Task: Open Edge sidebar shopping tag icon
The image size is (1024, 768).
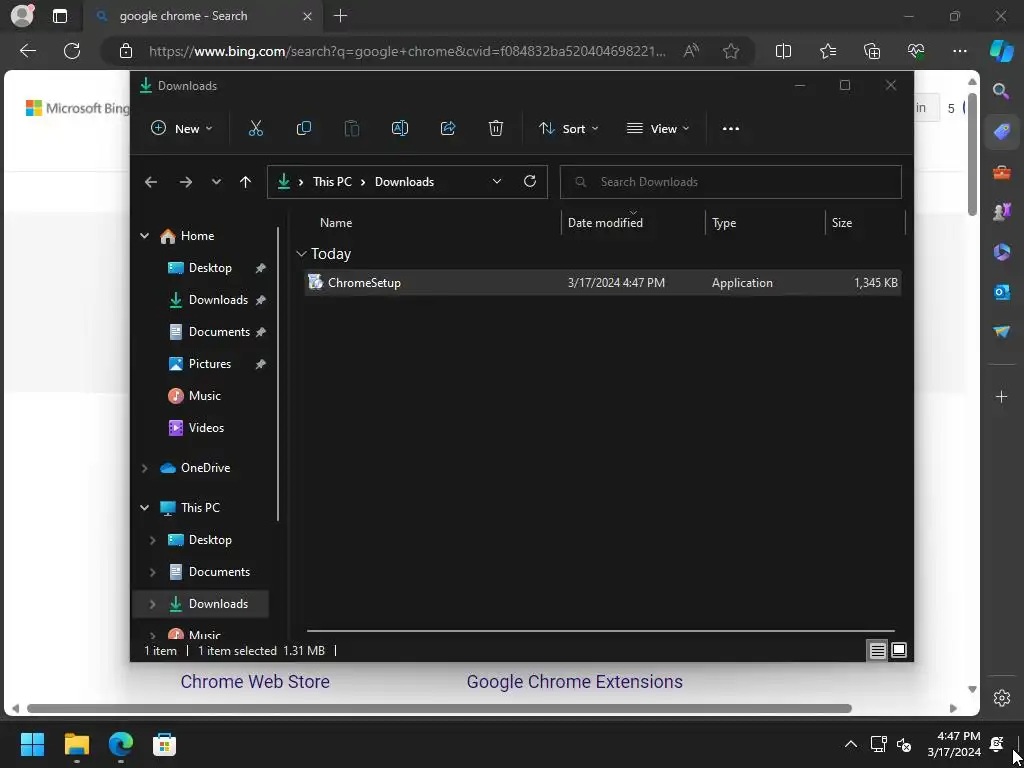Action: click(x=1001, y=132)
